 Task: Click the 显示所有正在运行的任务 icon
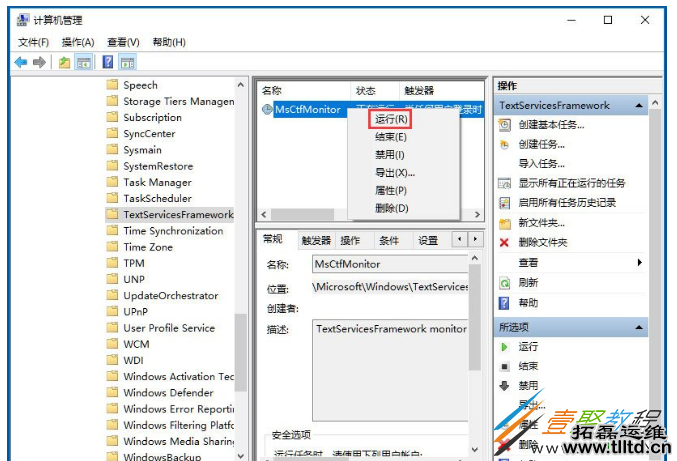504,183
